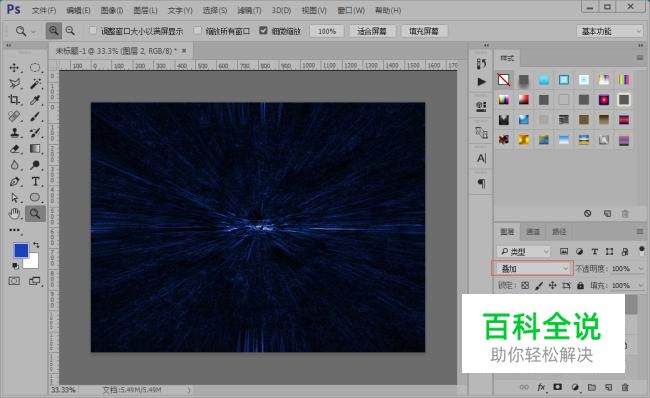This screenshot has height=398, width=650.
Task: Open the workspace switcher dropdown
Action: 610,31
